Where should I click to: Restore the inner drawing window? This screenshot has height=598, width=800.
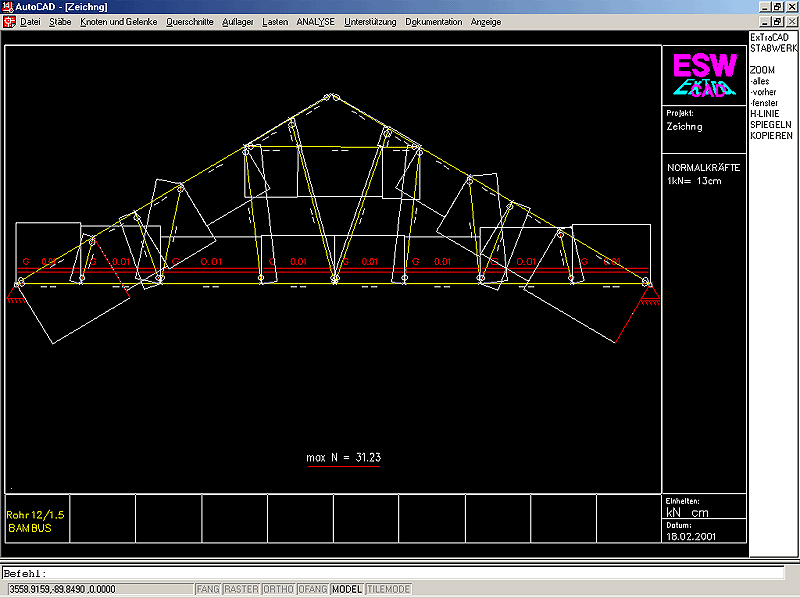778,22
